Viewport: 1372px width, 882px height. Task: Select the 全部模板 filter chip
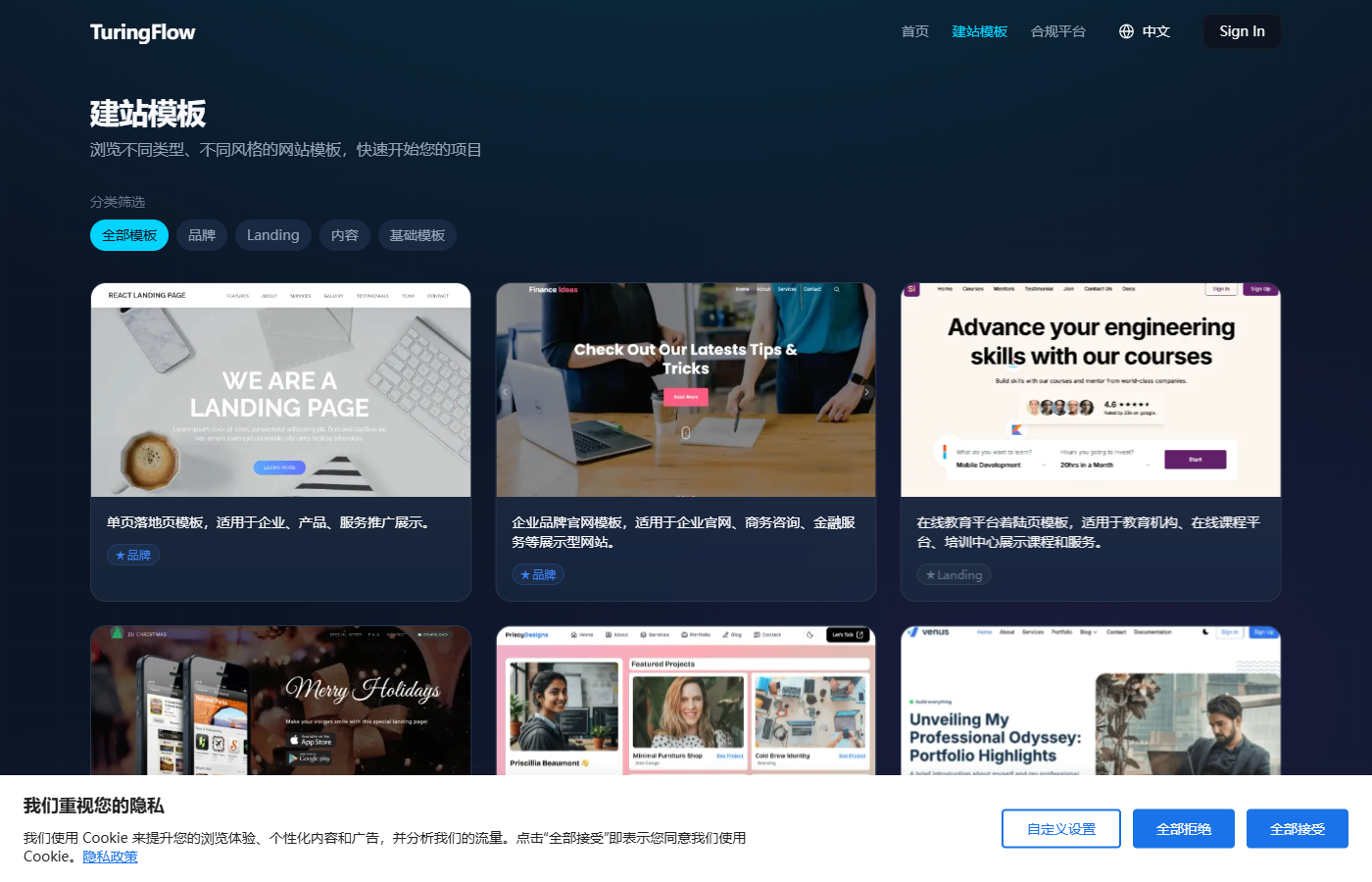pos(128,235)
